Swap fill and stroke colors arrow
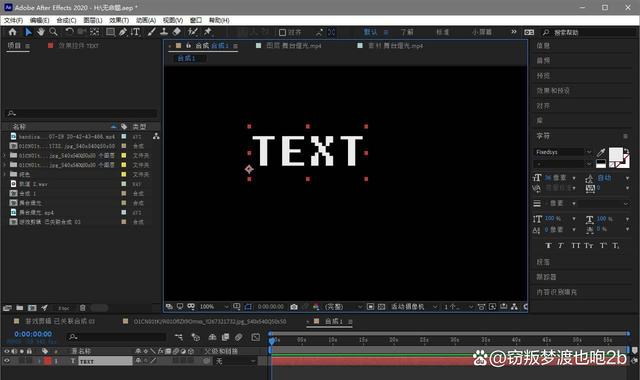This screenshot has width=640, height=380. pos(627,151)
